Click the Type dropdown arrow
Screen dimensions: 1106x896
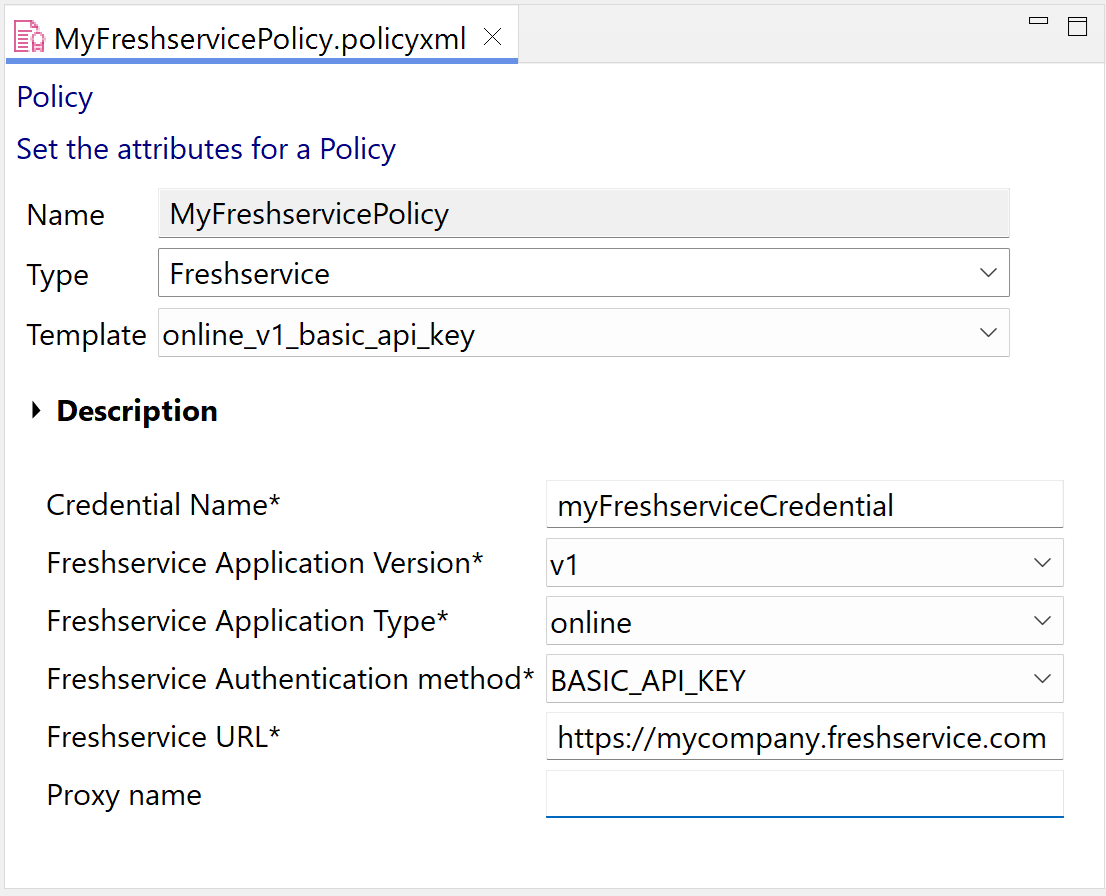(988, 272)
